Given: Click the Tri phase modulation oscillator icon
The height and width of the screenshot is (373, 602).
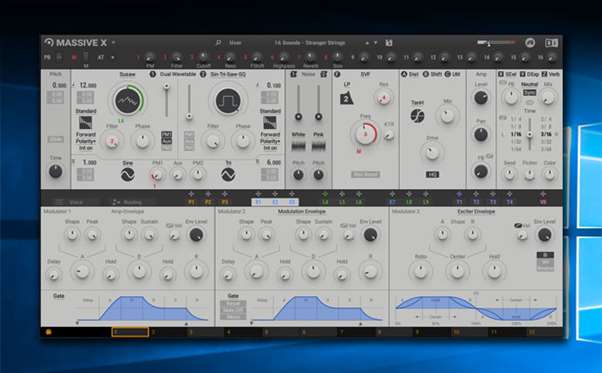Looking at the screenshot, I should (228, 175).
